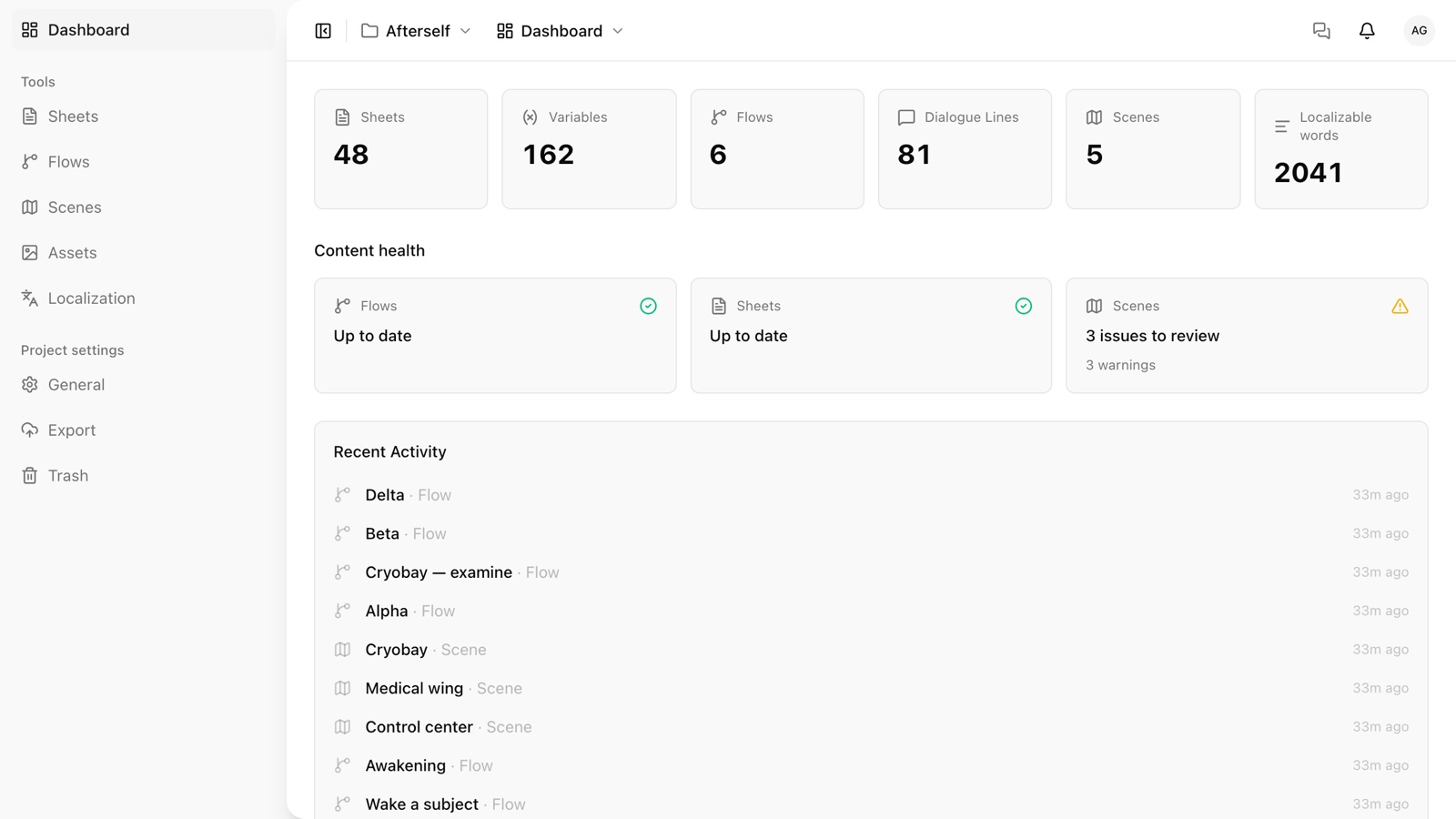Click the green check on Flows health card
1456x819 pixels.
point(648,307)
